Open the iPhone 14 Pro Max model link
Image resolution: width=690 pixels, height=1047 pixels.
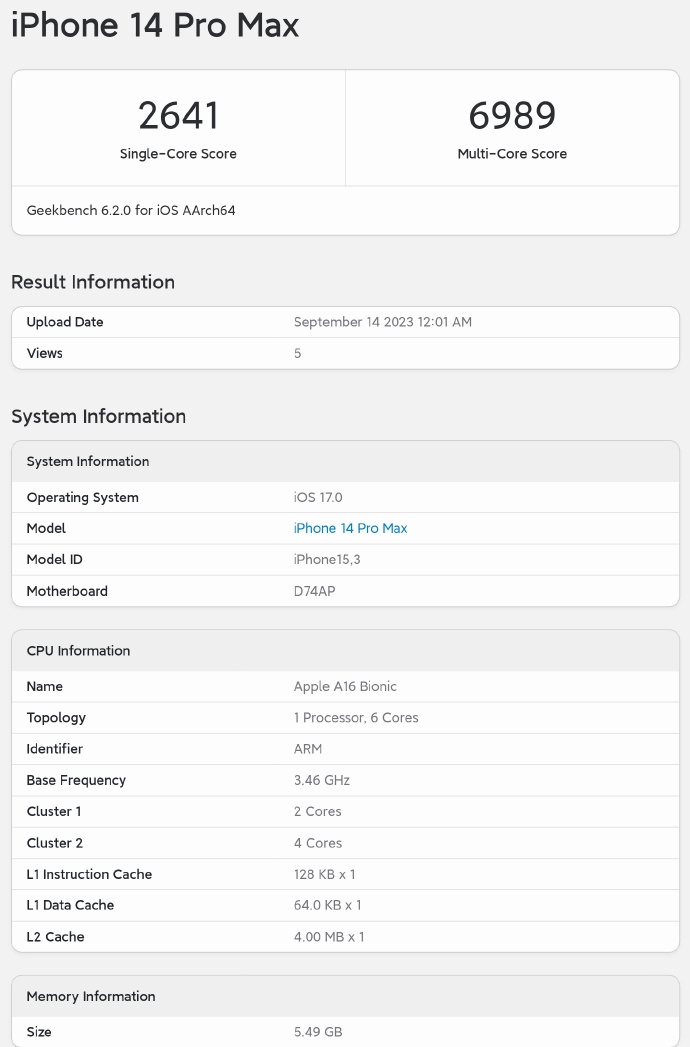[350, 528]
